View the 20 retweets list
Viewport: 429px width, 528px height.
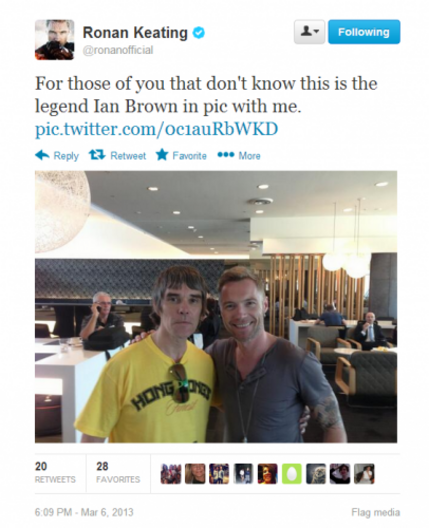pos(55,472)
